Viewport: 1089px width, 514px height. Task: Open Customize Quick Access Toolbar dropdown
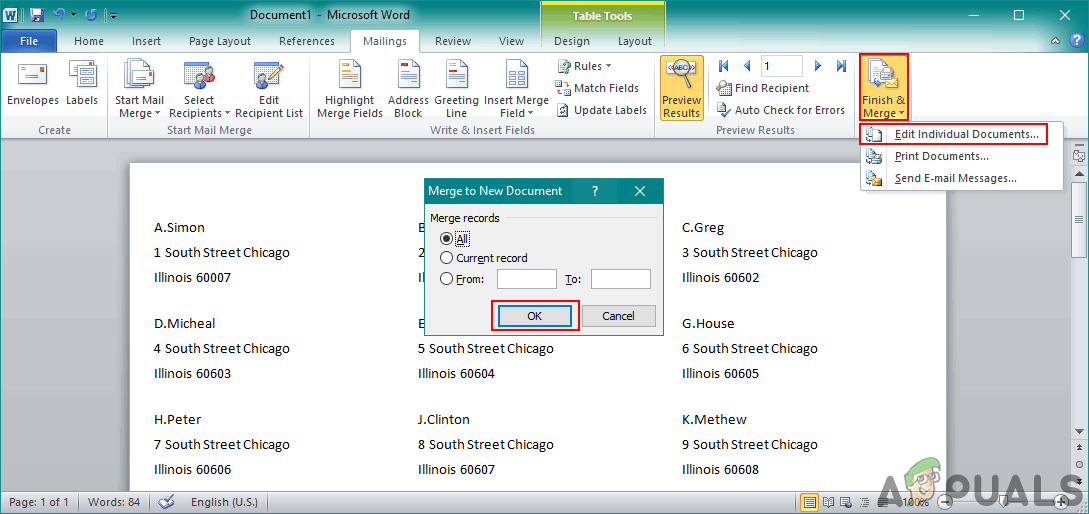[113, 15]
